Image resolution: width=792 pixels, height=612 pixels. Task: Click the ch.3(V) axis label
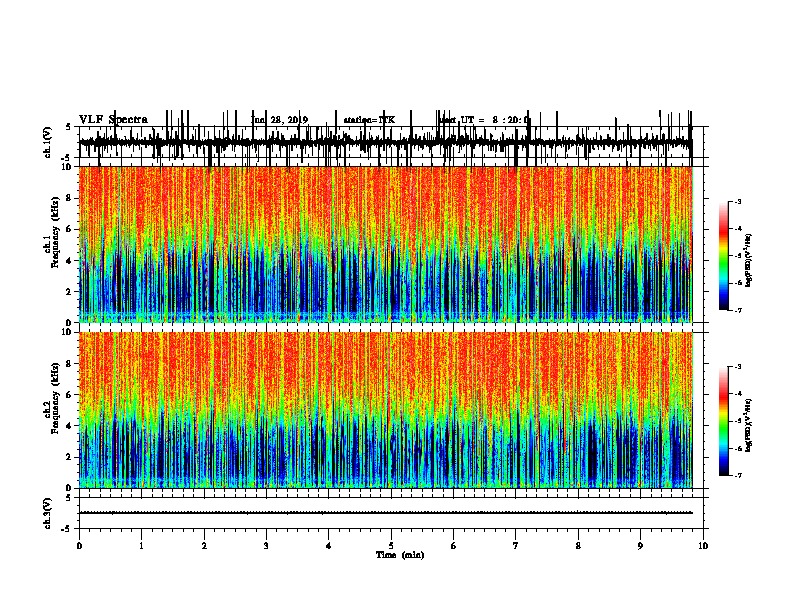tap(47, 513)
